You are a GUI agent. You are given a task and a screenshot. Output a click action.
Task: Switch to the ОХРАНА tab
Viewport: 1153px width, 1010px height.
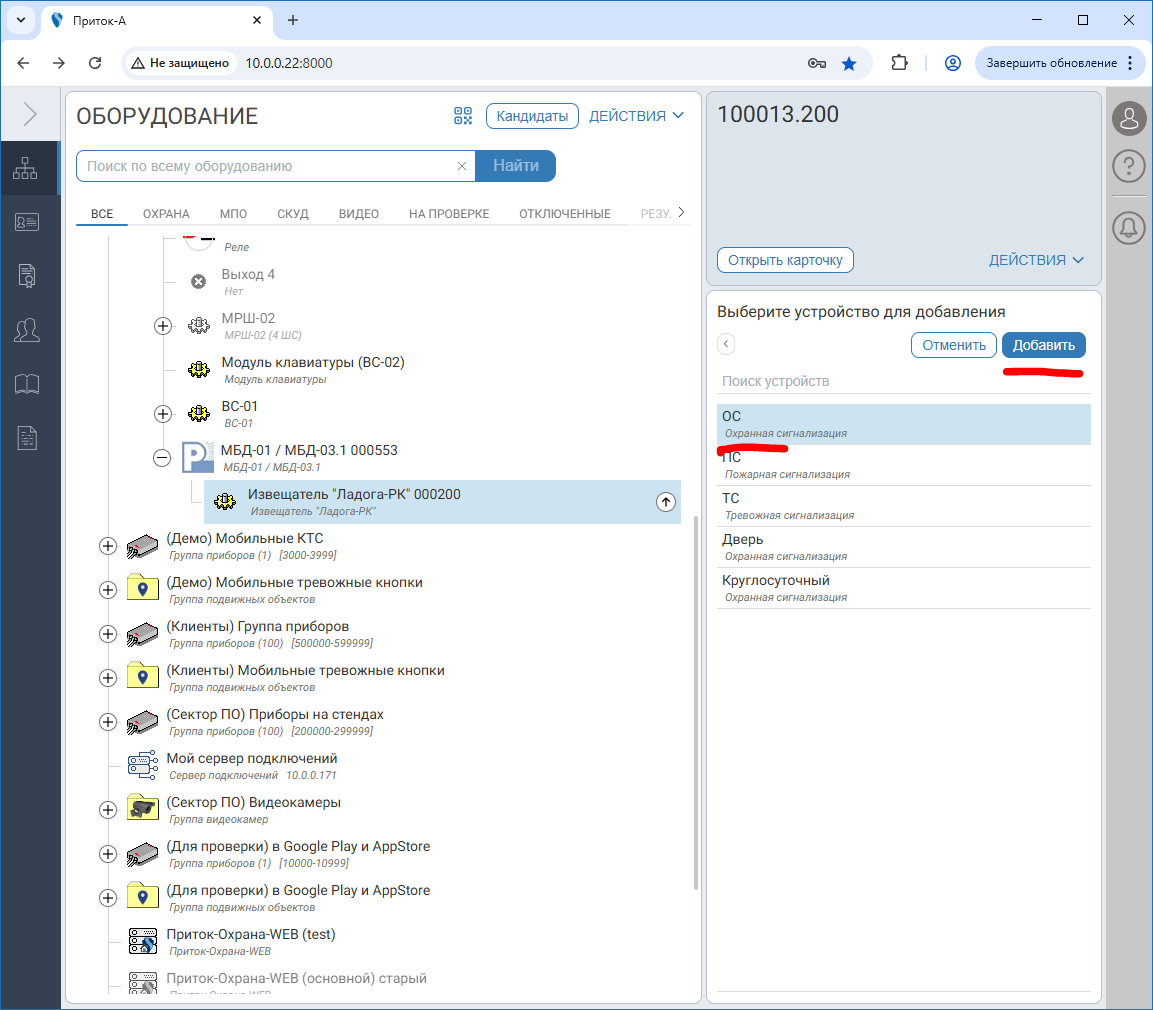pos(166,214)
